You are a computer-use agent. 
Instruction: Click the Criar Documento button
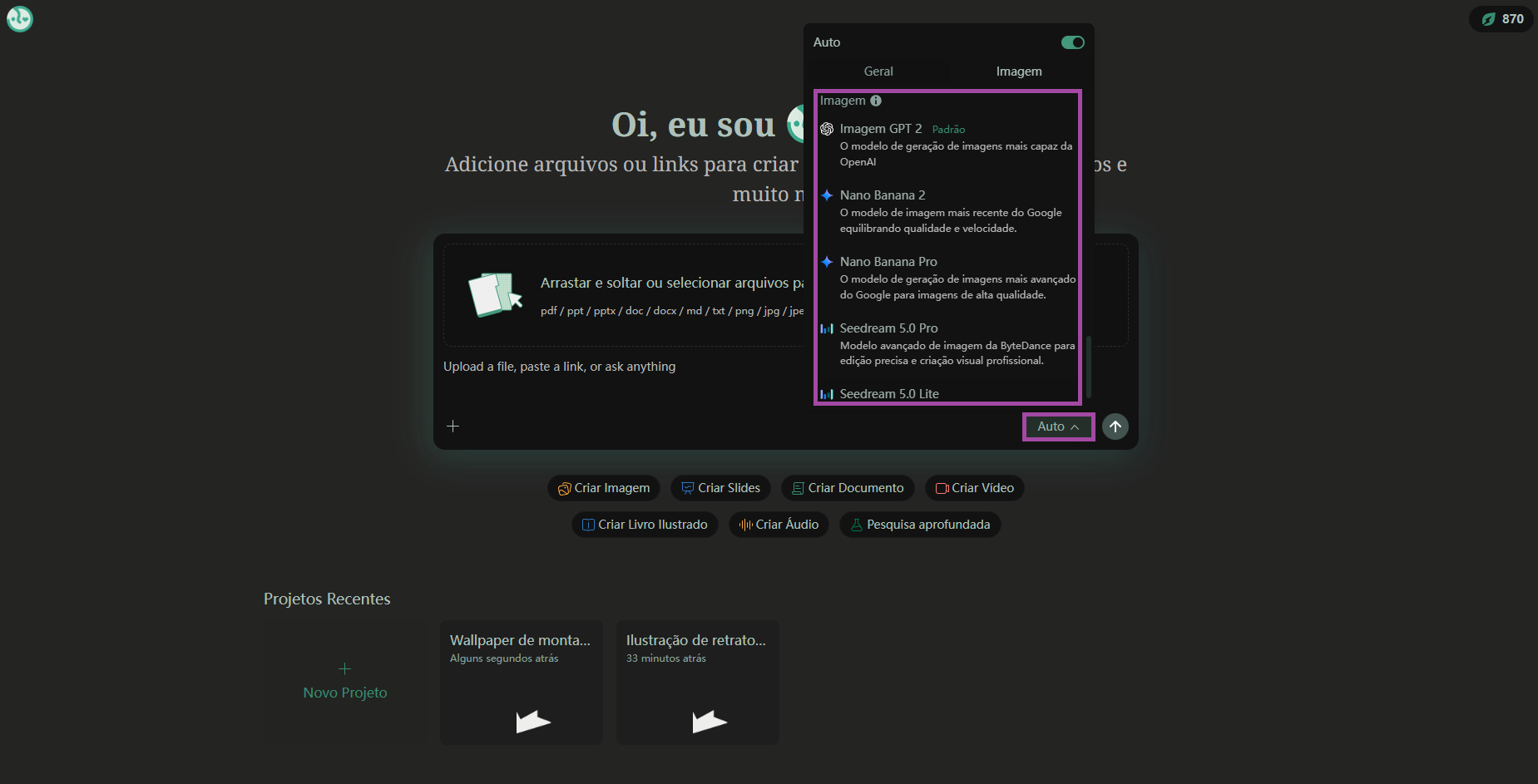848,488
